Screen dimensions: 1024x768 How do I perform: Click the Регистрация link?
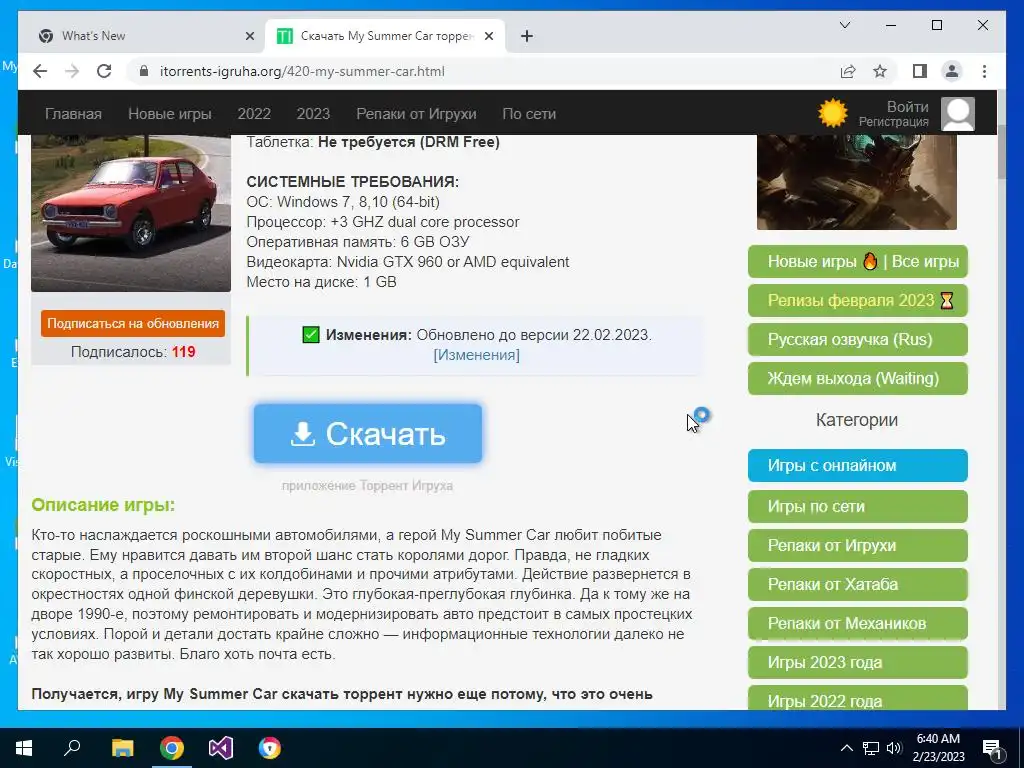point(893,122)
